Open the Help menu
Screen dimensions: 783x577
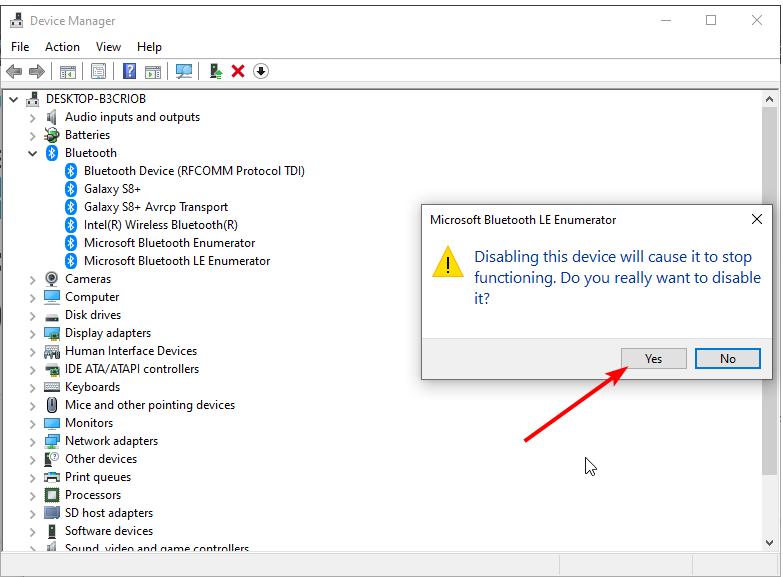pyautogui.click(x=149, y=47)
